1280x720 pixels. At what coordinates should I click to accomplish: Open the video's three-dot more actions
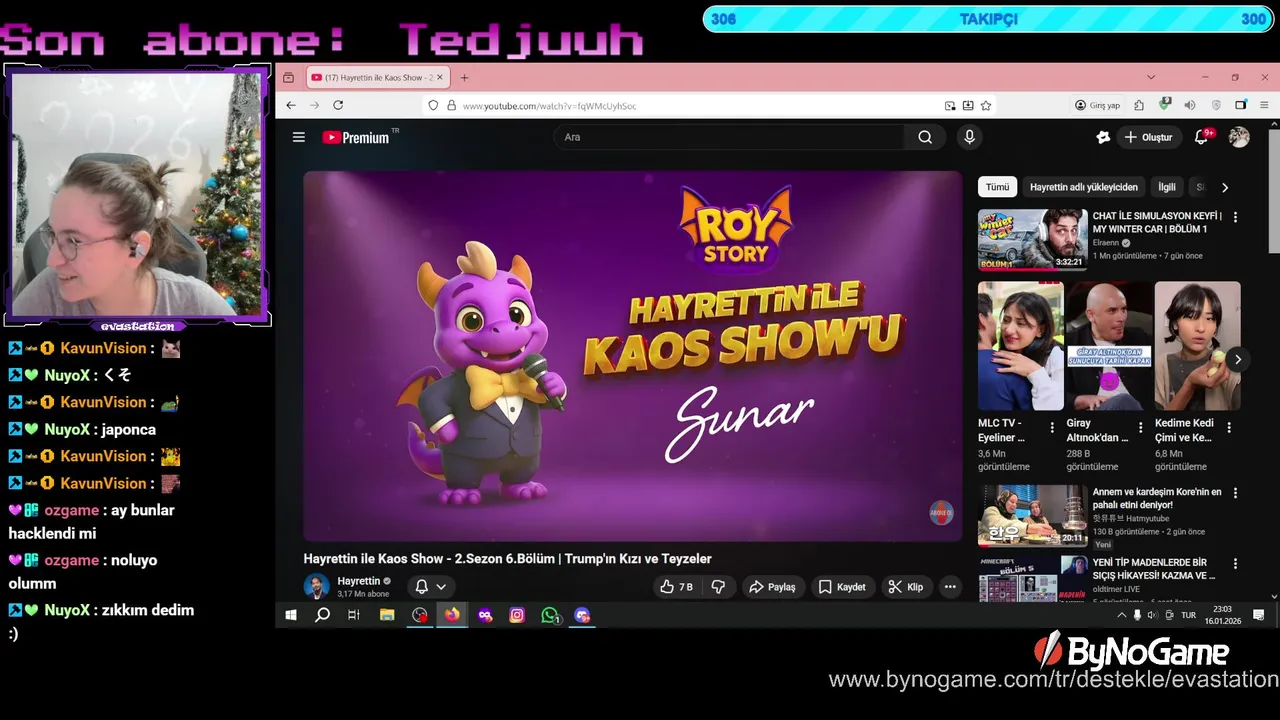click(950, 587)
